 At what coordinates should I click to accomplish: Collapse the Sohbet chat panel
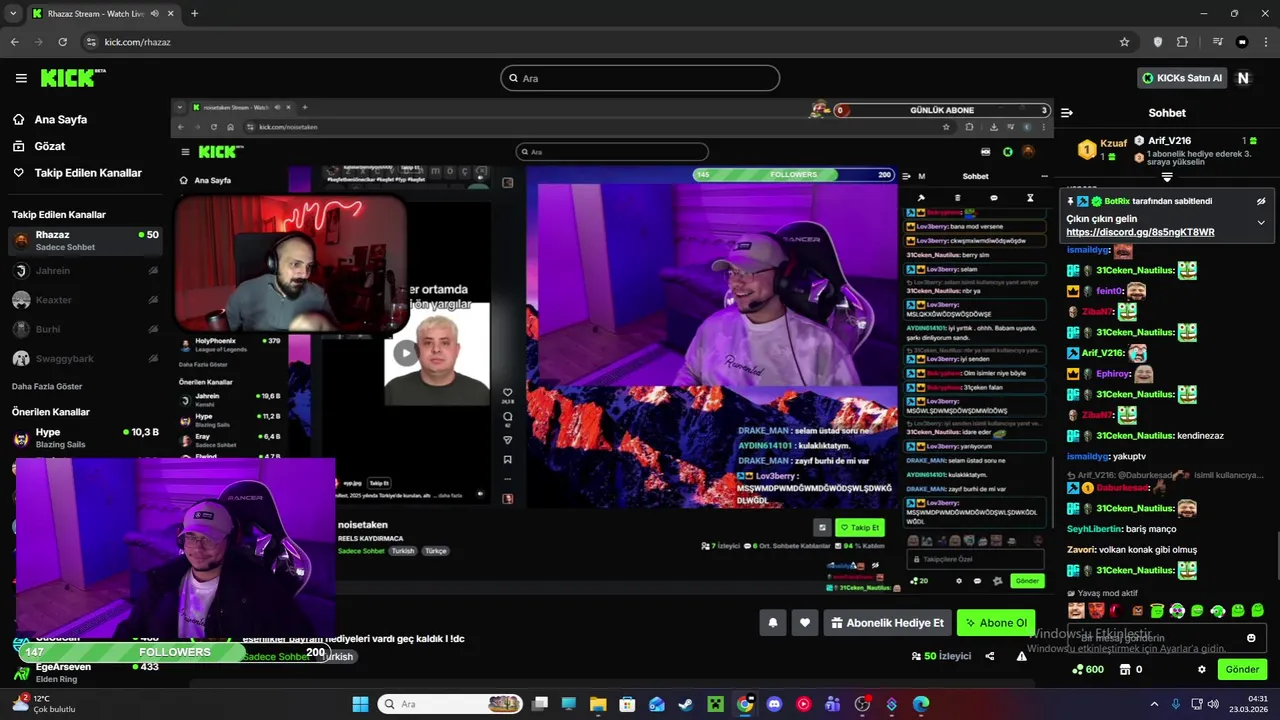coord(1067,113)
